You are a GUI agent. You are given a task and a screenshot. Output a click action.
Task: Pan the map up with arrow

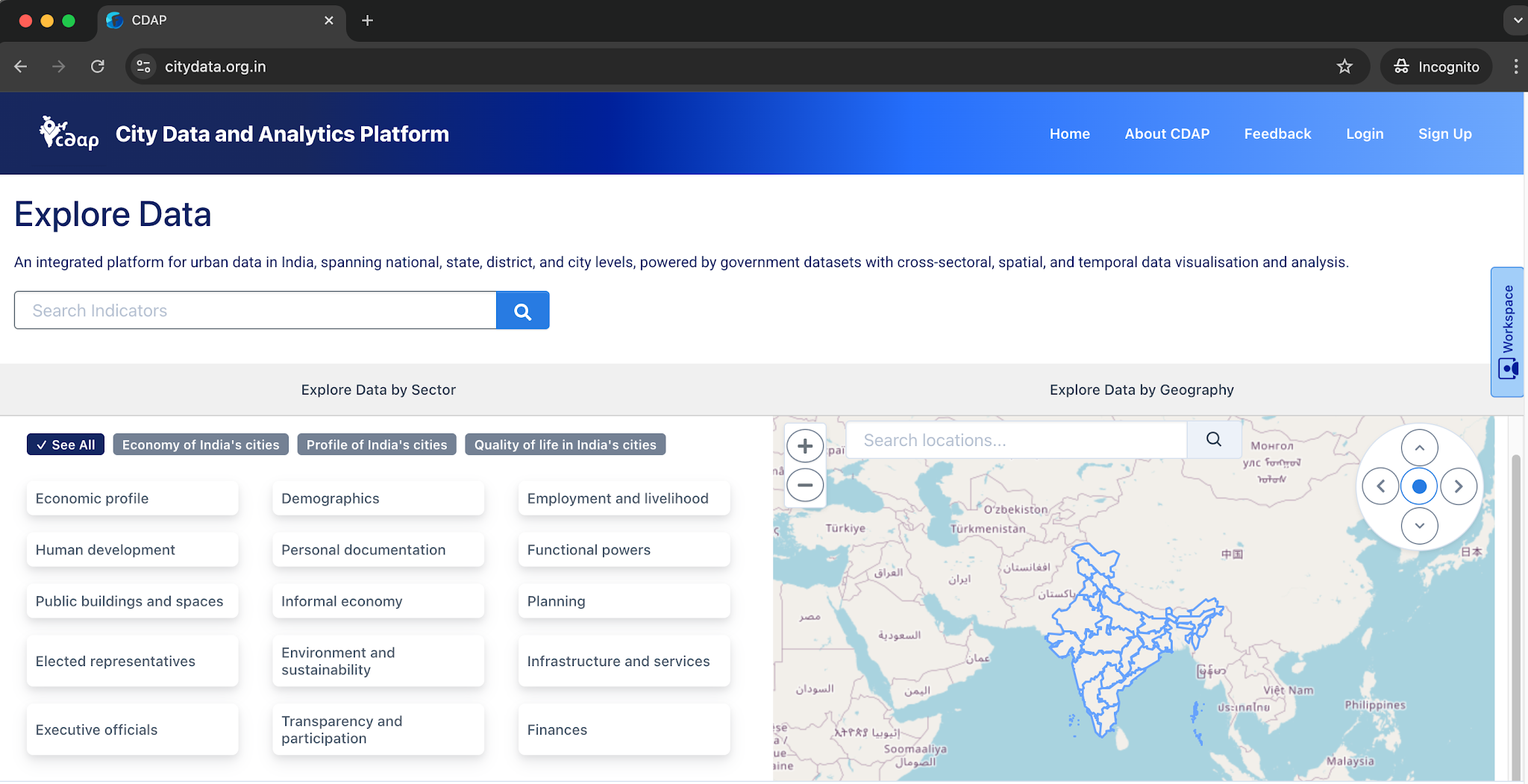(x=1419, y=448)
